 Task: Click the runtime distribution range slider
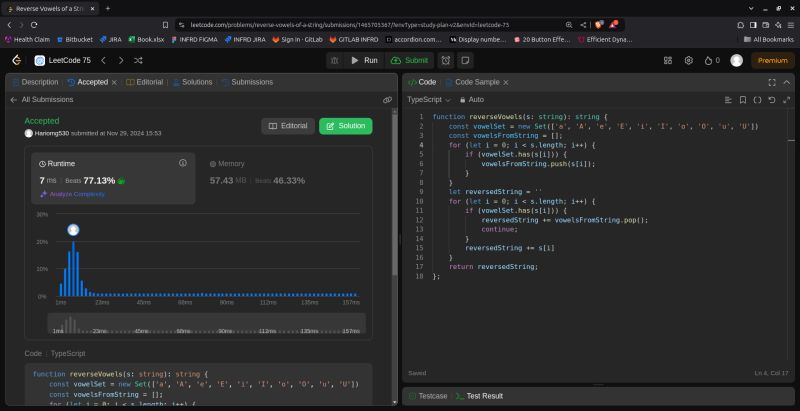click(x=207, y=323)
